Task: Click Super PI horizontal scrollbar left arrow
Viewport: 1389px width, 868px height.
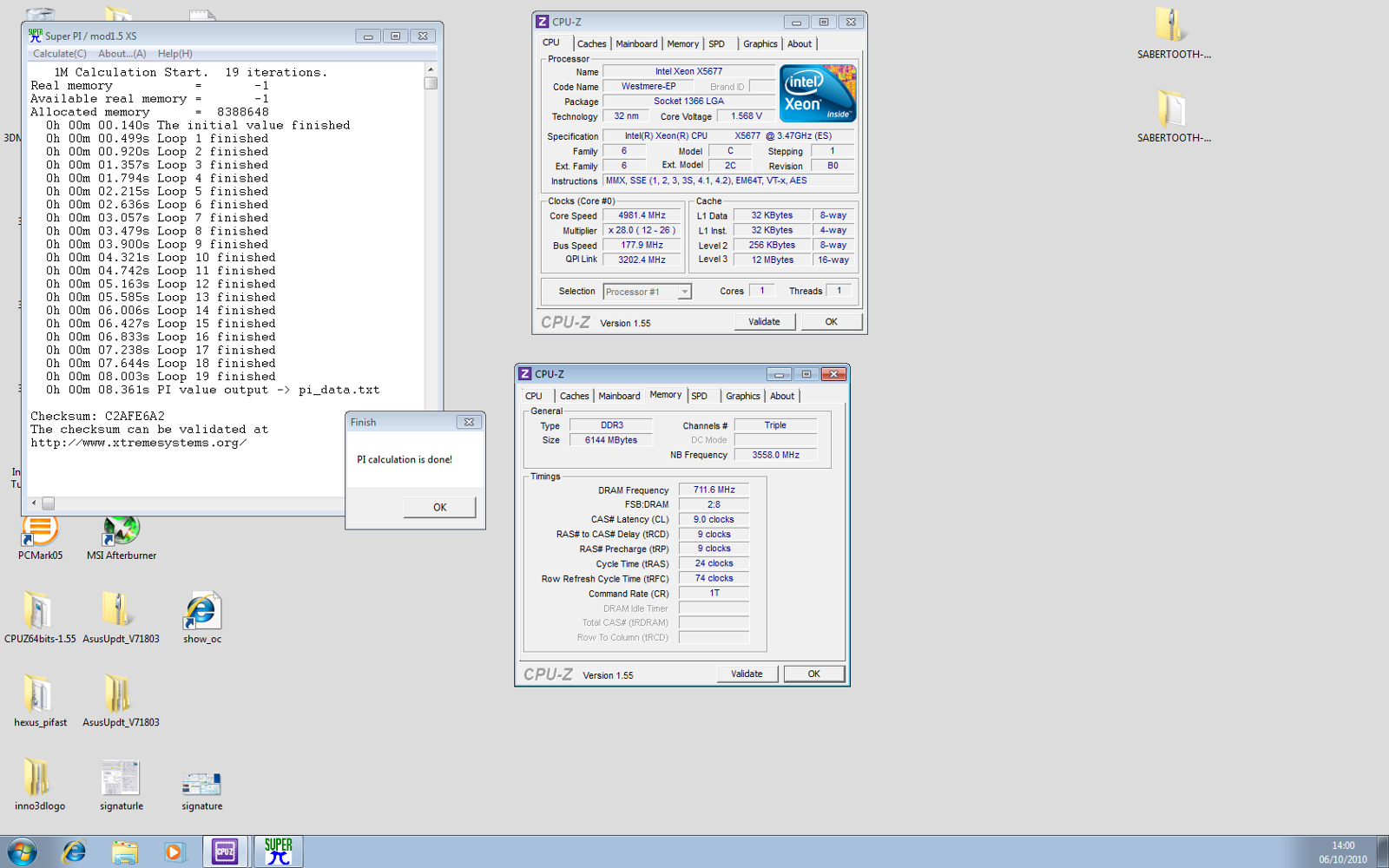Action: [x=34, y=503]
